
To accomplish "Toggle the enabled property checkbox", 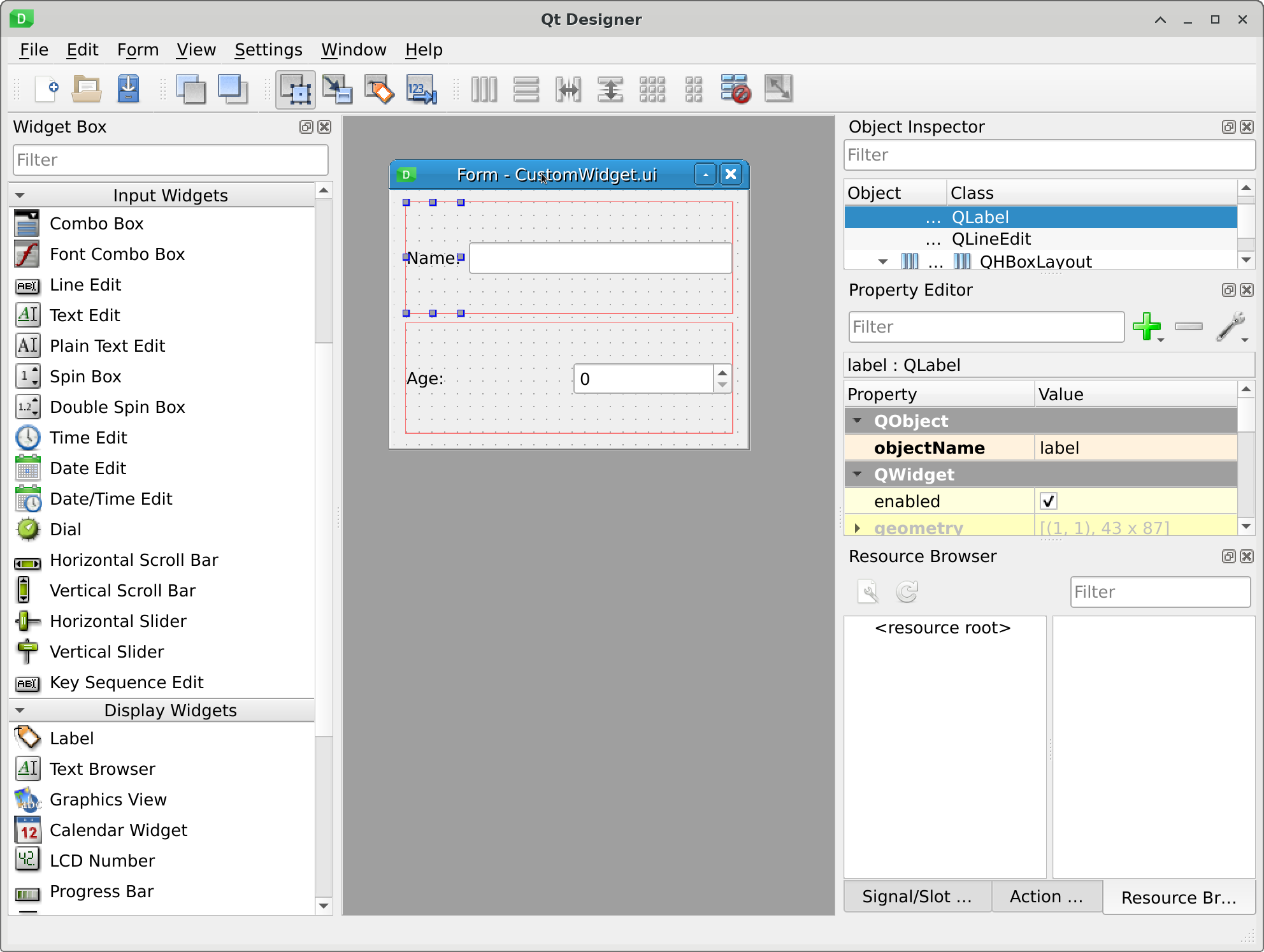I will [1049, 501].
